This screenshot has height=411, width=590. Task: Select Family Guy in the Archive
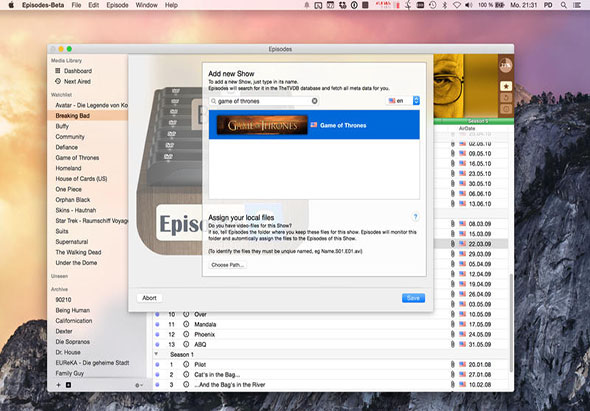tap(70, 373)
